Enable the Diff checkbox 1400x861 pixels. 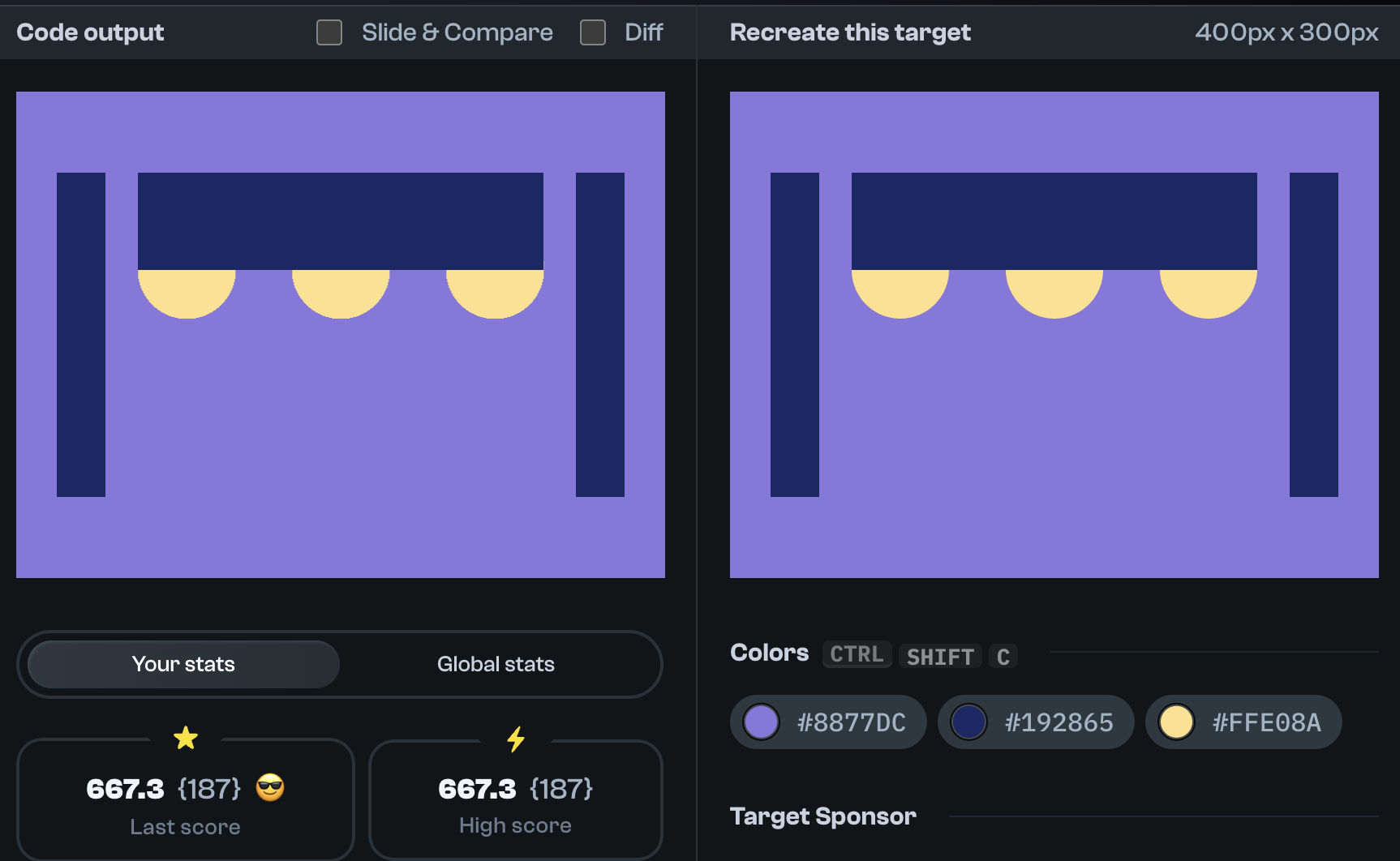(592, 32)
